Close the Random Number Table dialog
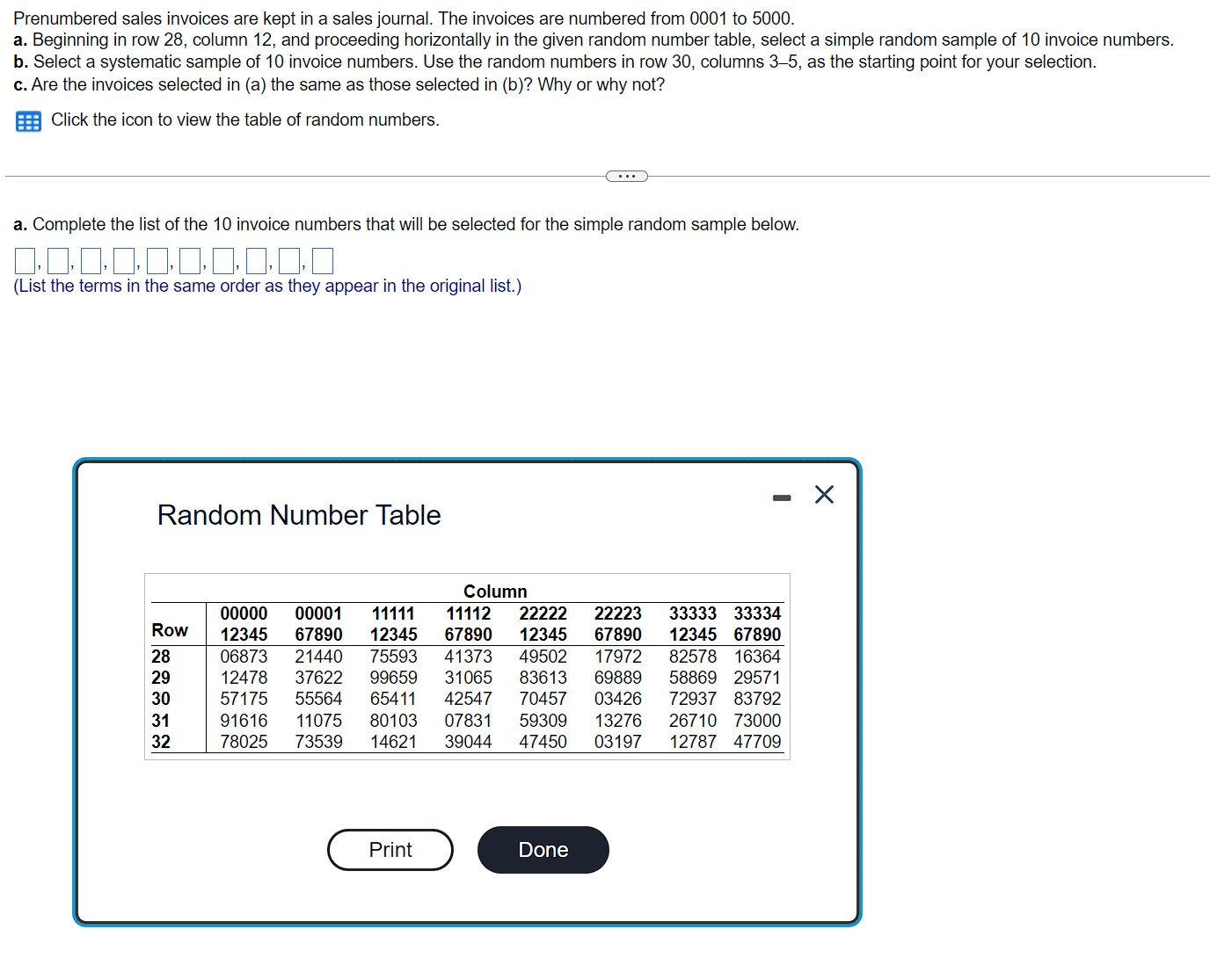This screenshot has width=1210, height=980. point(824,495)
